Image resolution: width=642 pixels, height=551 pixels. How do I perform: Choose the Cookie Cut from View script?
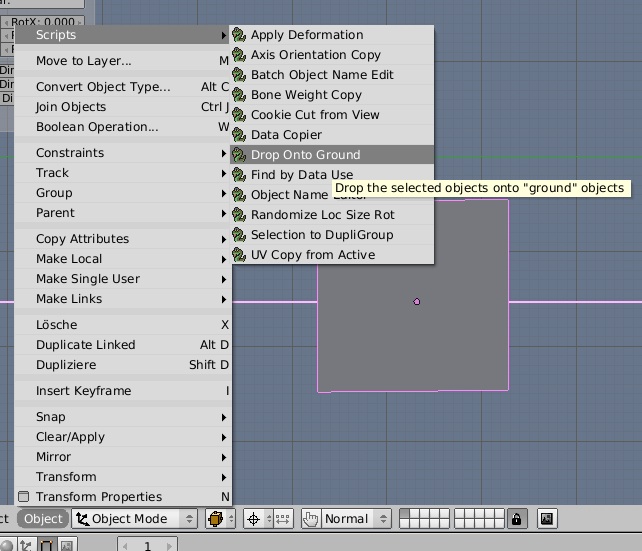(x=332, y=115)
